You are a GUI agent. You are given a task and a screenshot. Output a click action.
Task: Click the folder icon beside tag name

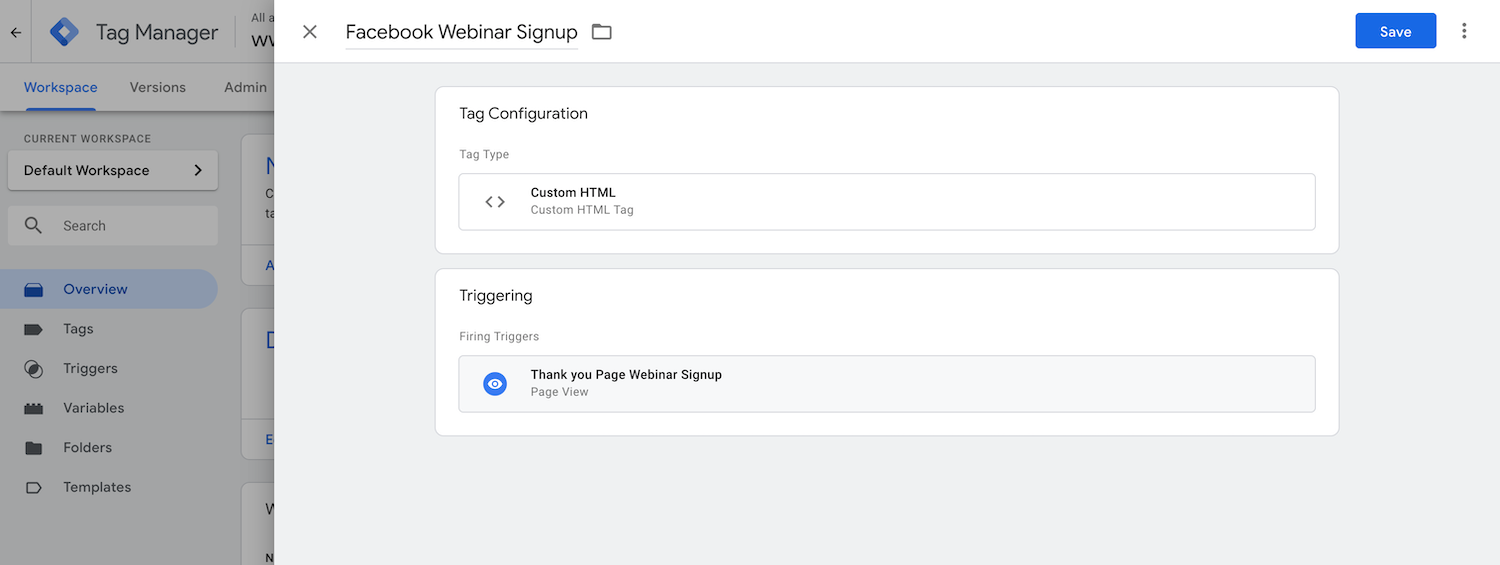click(x=601, y=32)
